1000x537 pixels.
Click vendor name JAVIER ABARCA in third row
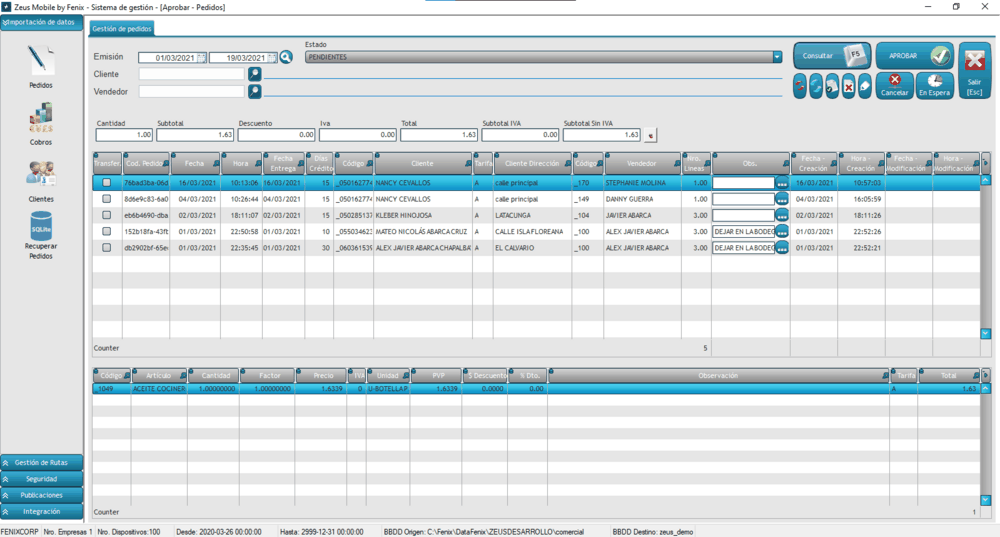point(631,216)
